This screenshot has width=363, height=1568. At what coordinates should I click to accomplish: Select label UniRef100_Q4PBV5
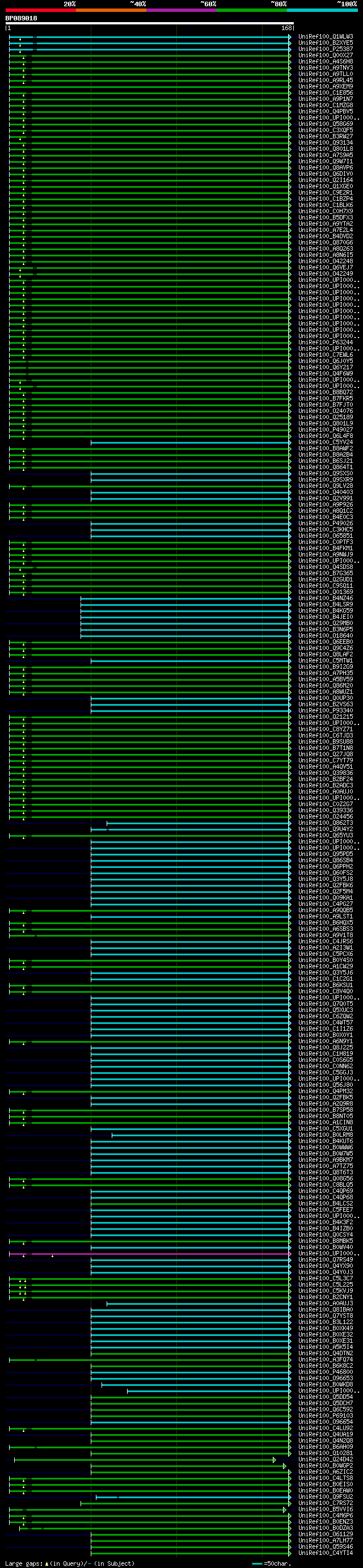tap(325, 111)
